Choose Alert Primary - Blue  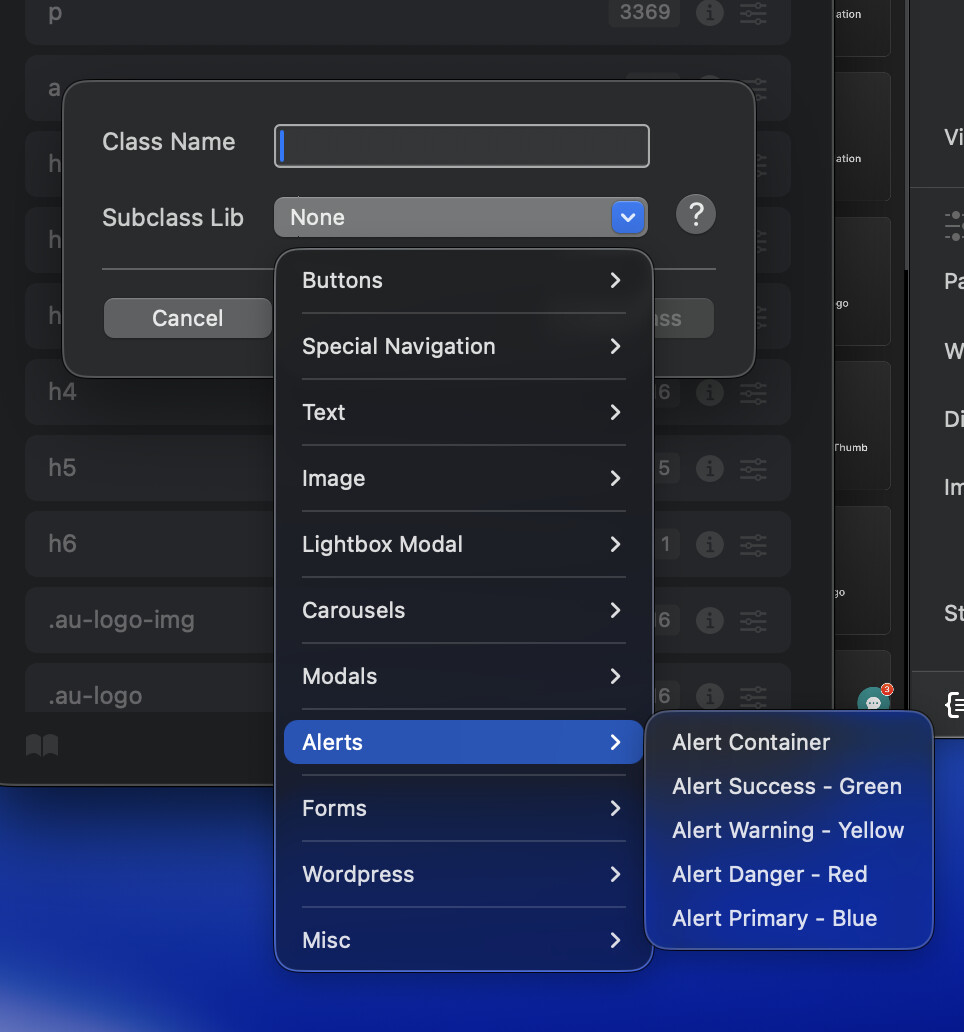pyautogui.click(x=774, y=919)
